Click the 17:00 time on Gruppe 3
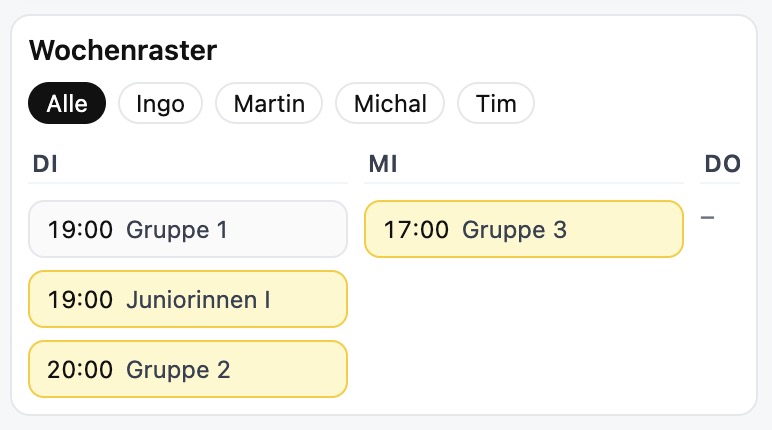This screenshot has height=430, width=772. 417,230
